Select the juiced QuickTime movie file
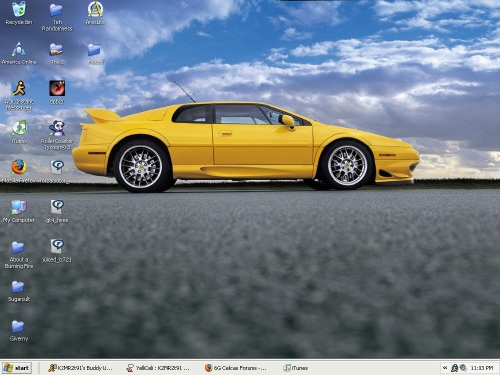 (57, 251)
